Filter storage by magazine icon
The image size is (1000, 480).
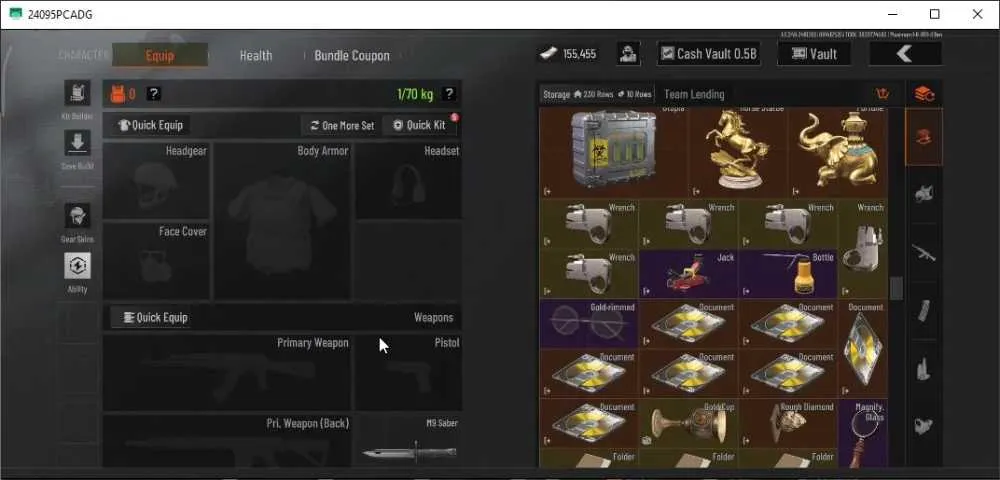point(924,310)
